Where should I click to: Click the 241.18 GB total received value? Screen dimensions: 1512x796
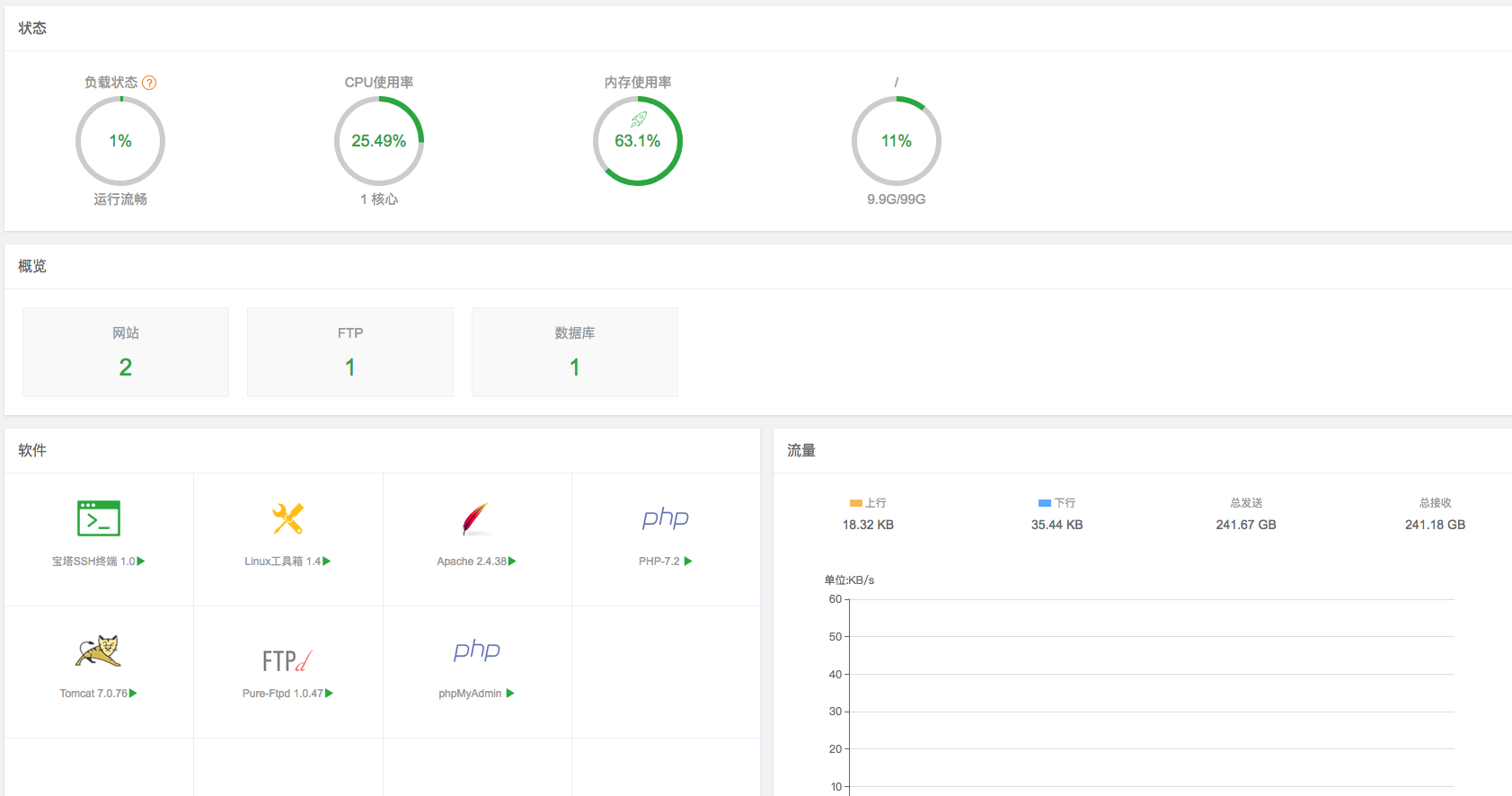point(1436,525)
